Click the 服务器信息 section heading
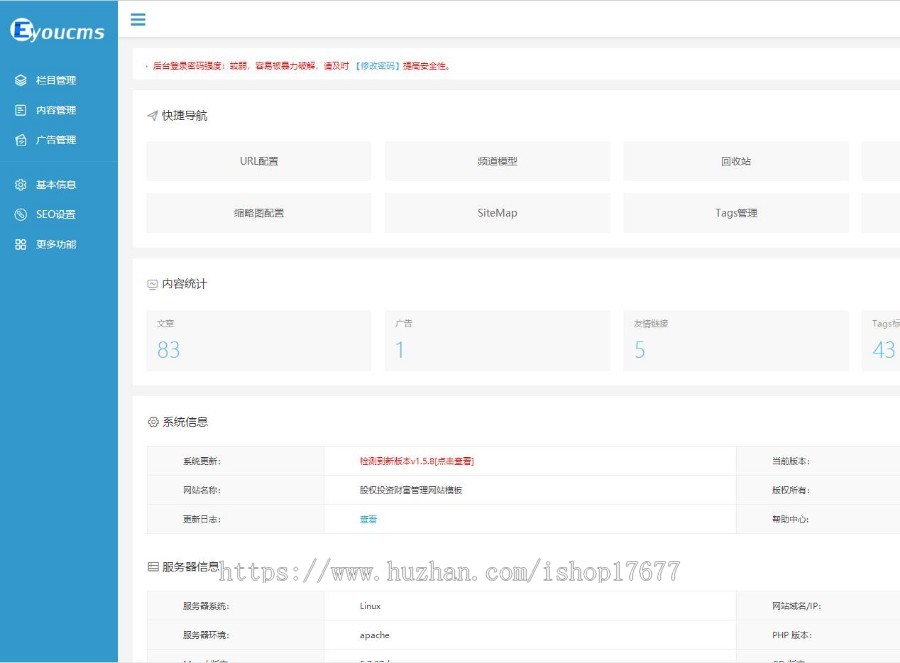Viewport: 900px width, 663px height. coord(191,567)
